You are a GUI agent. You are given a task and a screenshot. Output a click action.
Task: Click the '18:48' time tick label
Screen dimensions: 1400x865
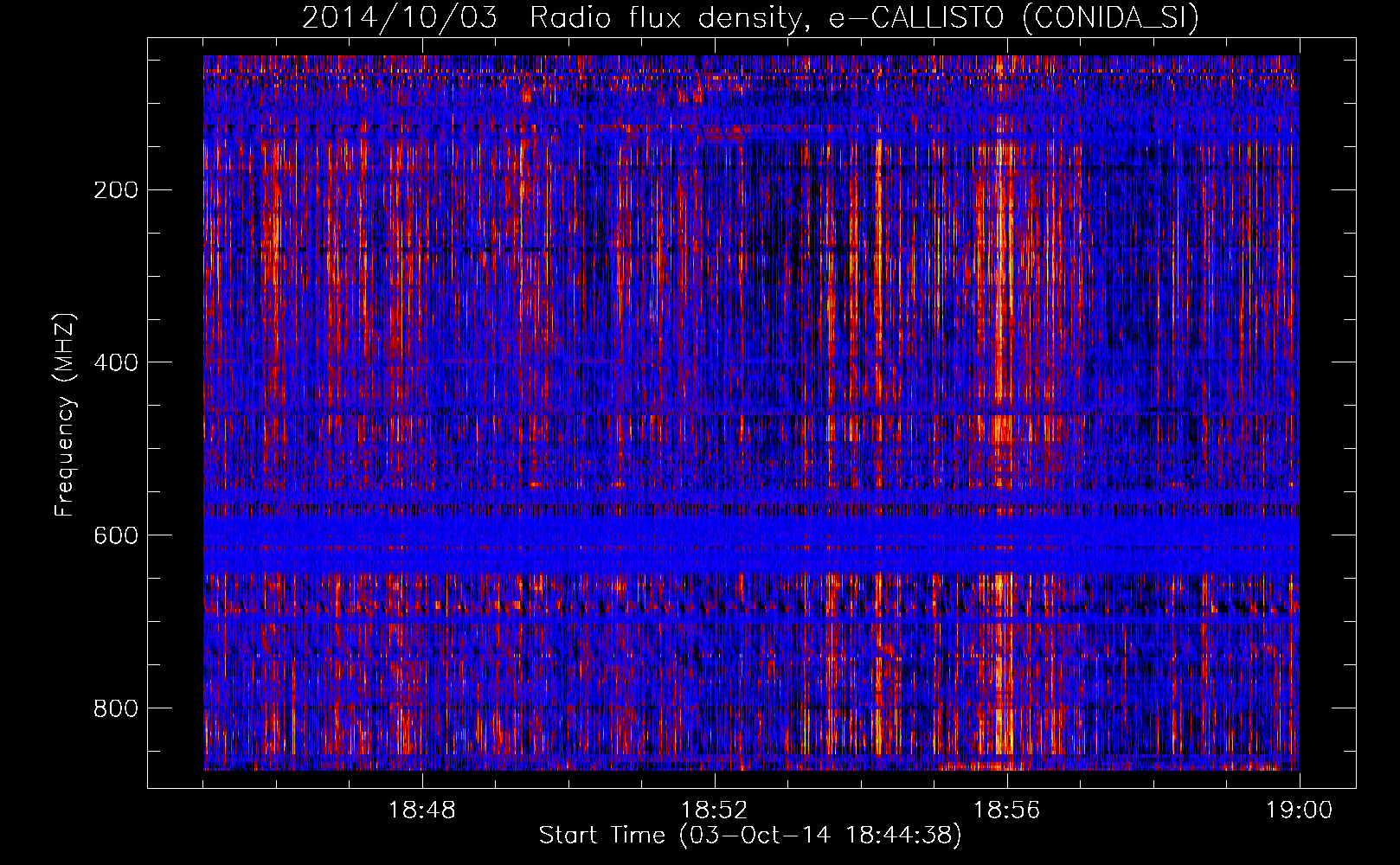coord(422,811)
